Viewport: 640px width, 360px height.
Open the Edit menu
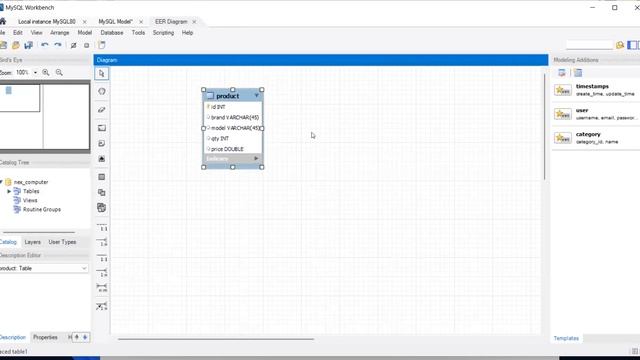[x=18, y=33]
